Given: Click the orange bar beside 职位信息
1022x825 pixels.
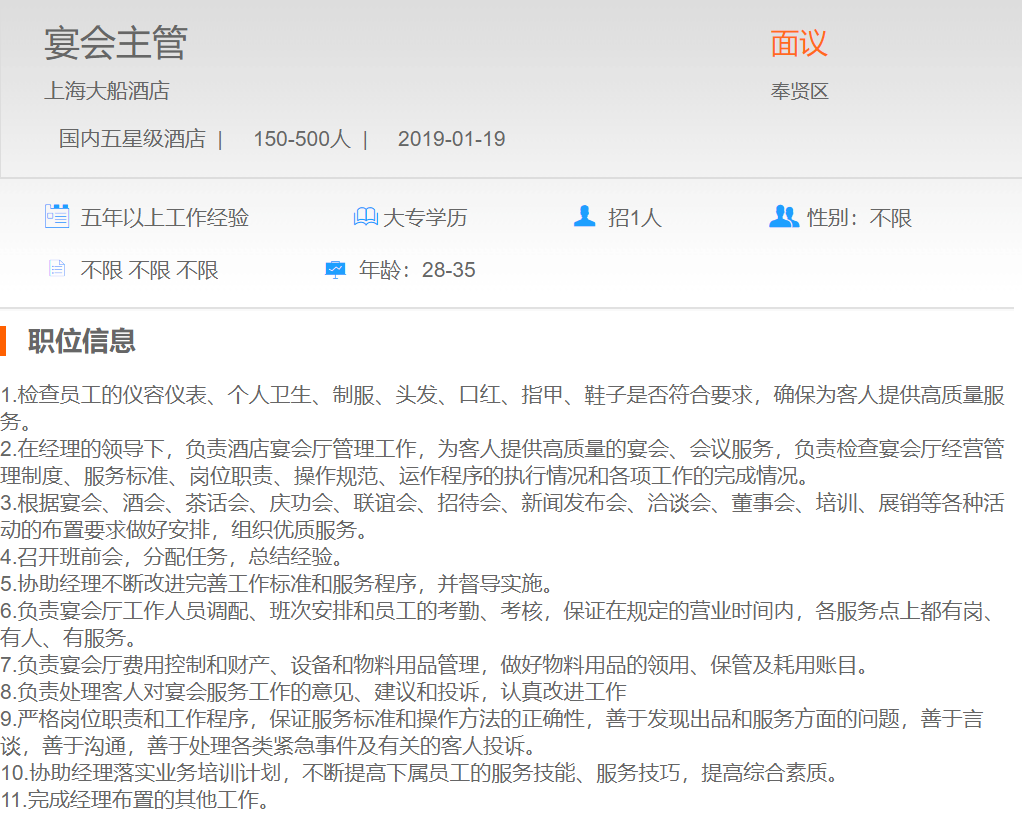Looking at the screenshot, I should point(3,341).
